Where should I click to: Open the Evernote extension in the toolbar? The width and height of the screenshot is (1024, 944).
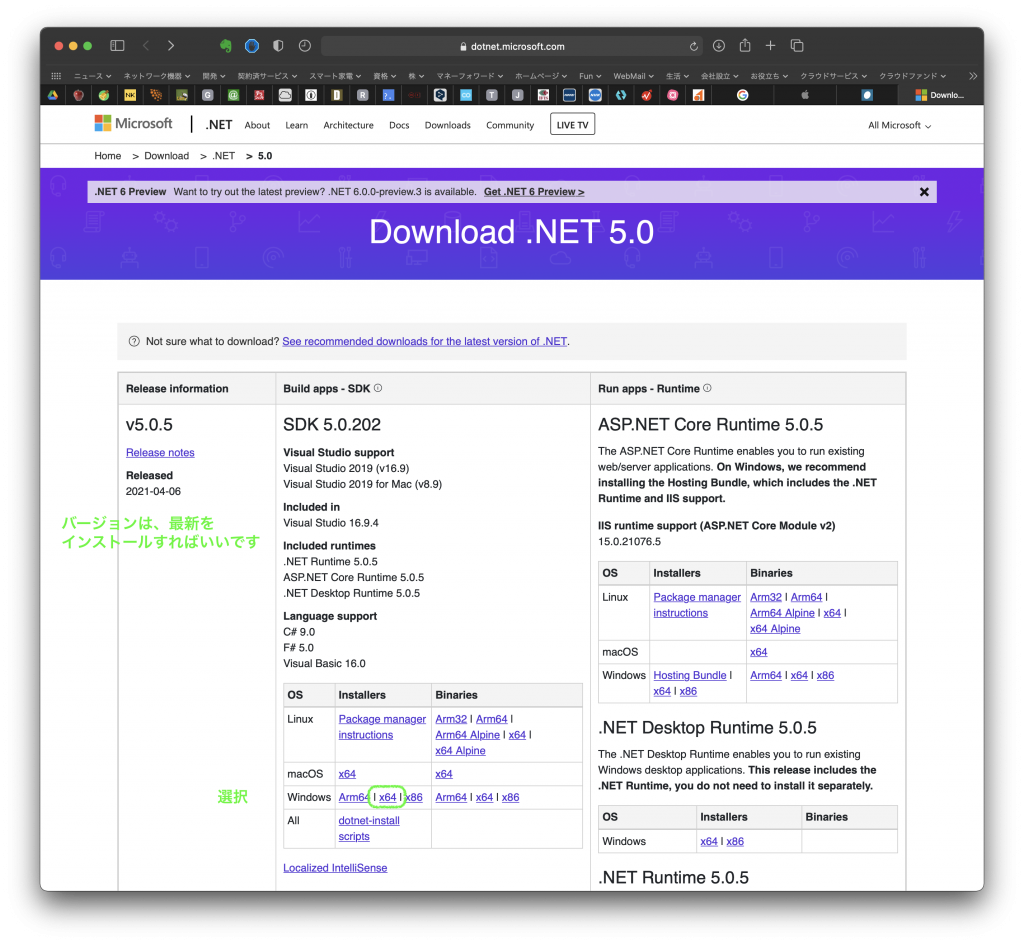pyautogui.click(x=226, y=46)
